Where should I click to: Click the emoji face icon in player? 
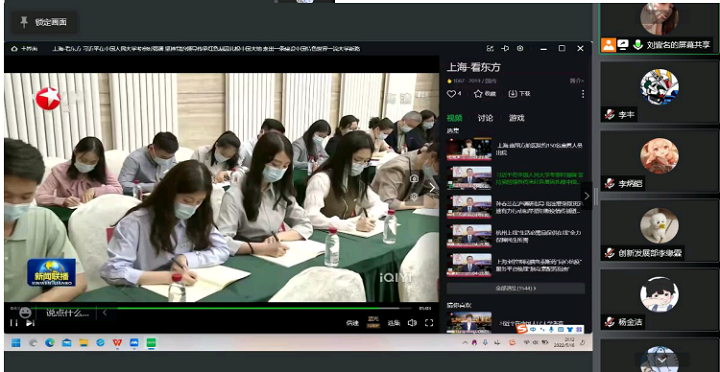pos(26,312)
